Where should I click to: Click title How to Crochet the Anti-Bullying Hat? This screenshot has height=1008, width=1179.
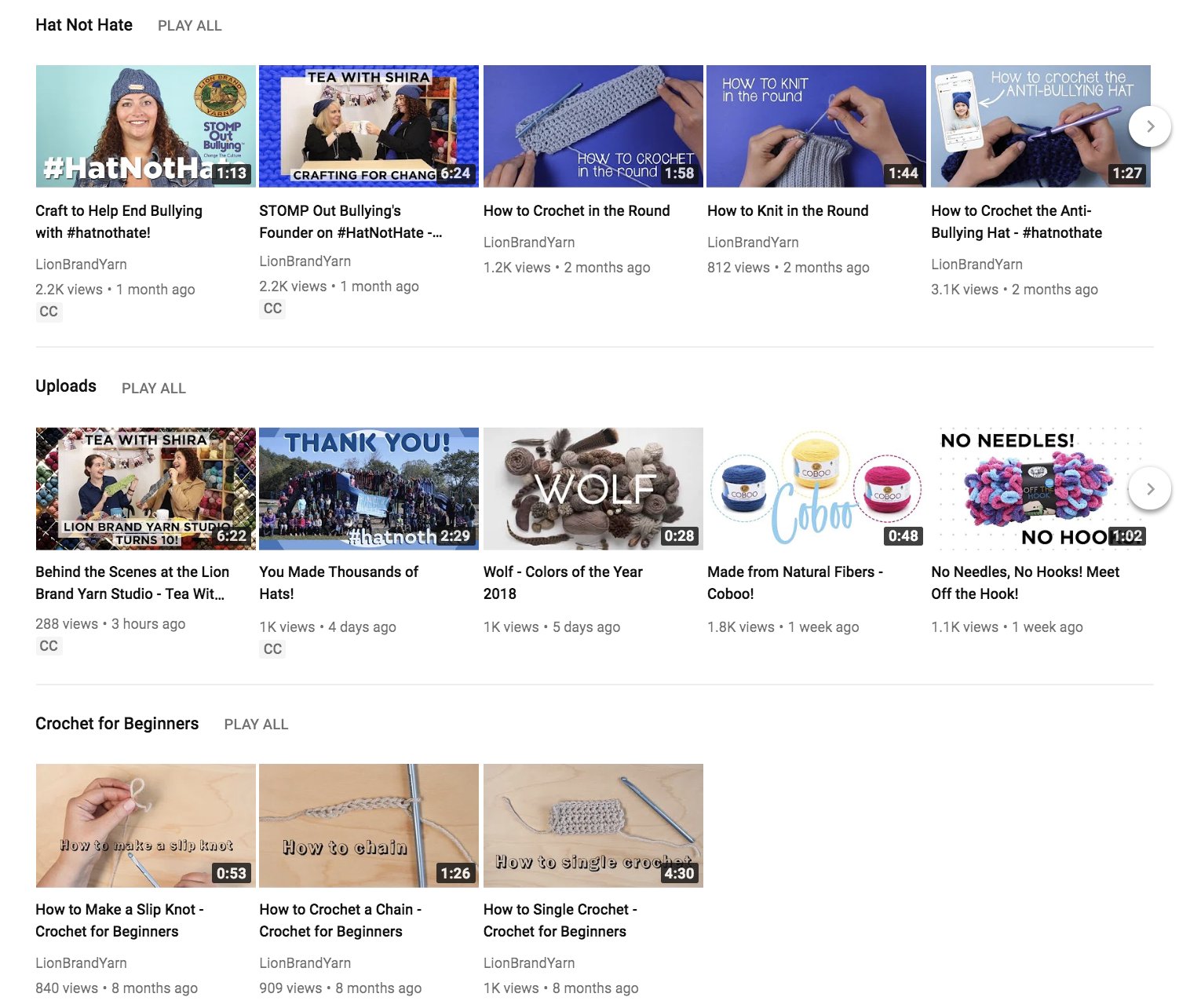coord(1017,222)
